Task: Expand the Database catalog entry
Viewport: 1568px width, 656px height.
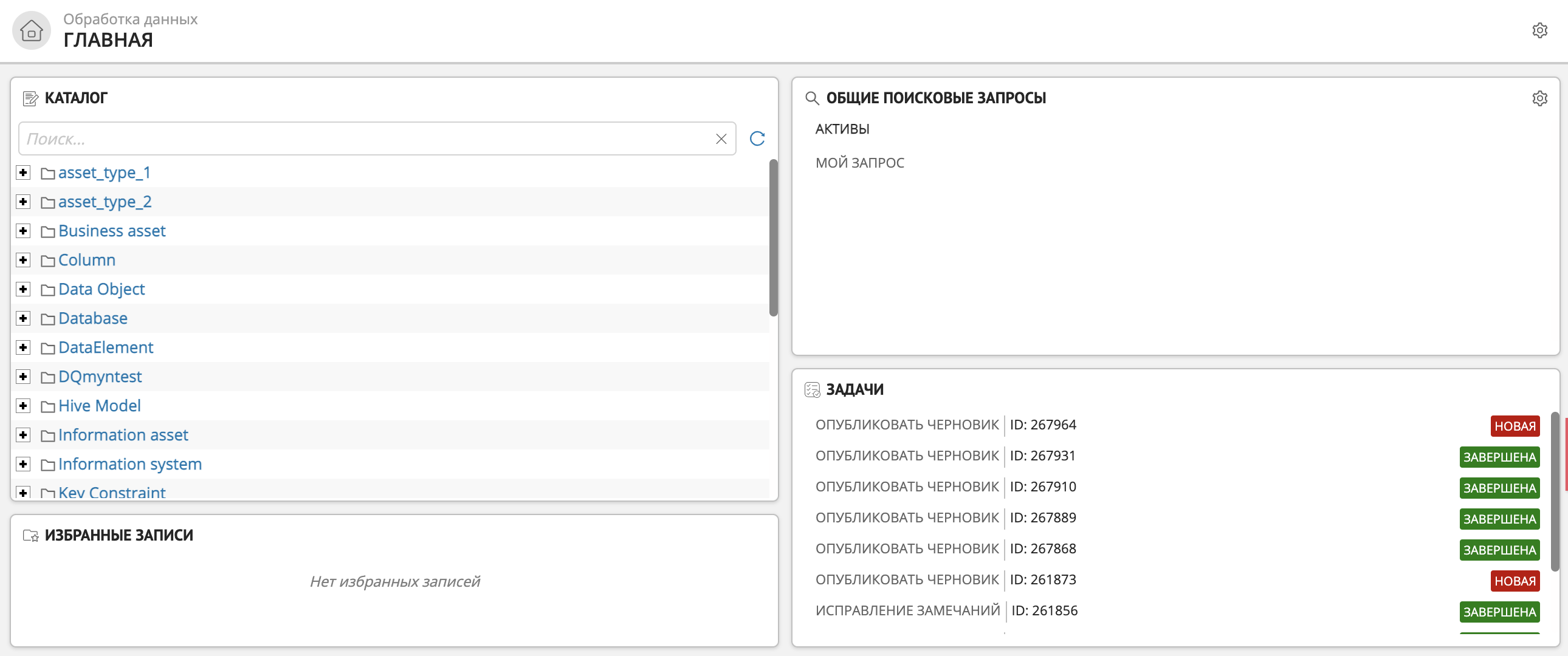Action: tap(22, 318)
